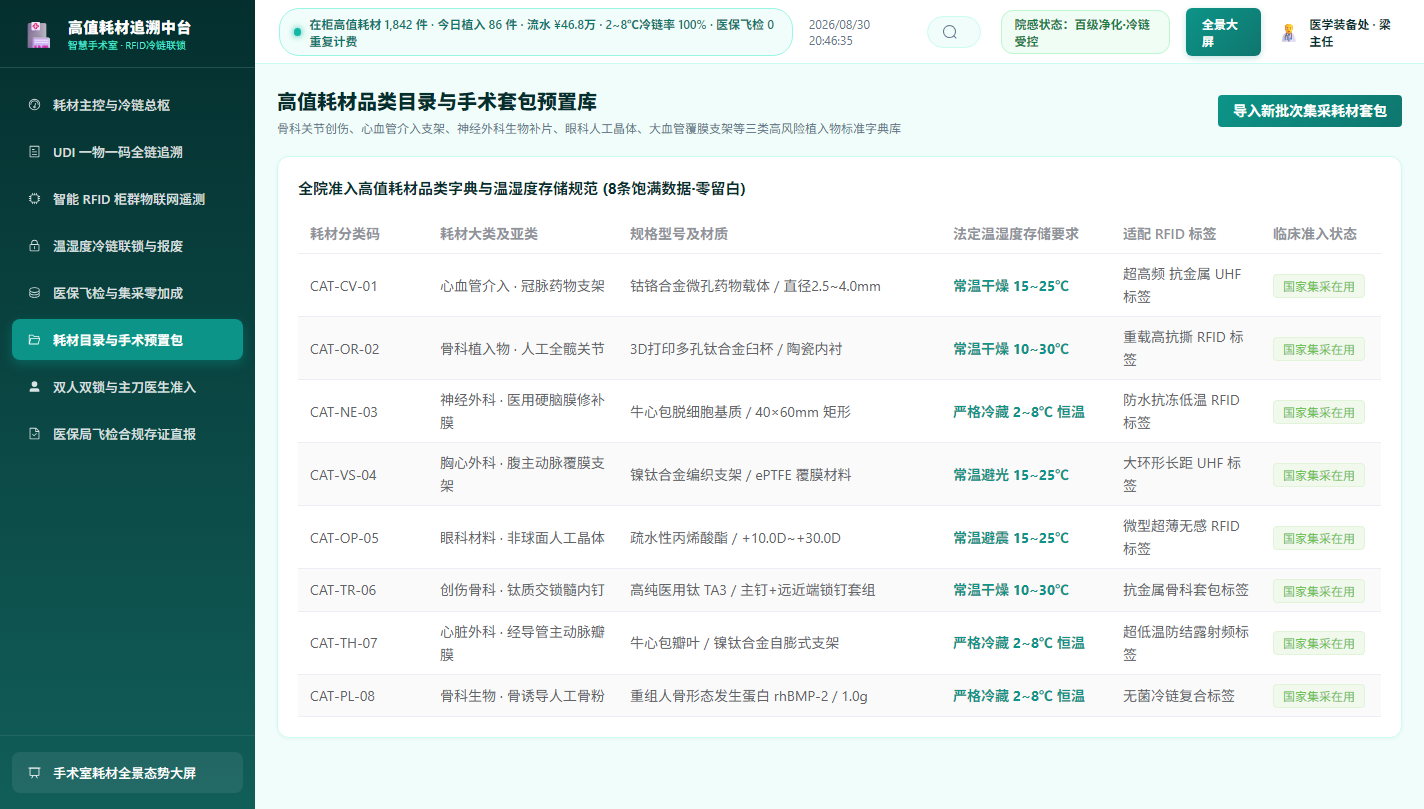Click the green status dot in banner
Viewport: 1424px width, 809px height.
point(297,32)
